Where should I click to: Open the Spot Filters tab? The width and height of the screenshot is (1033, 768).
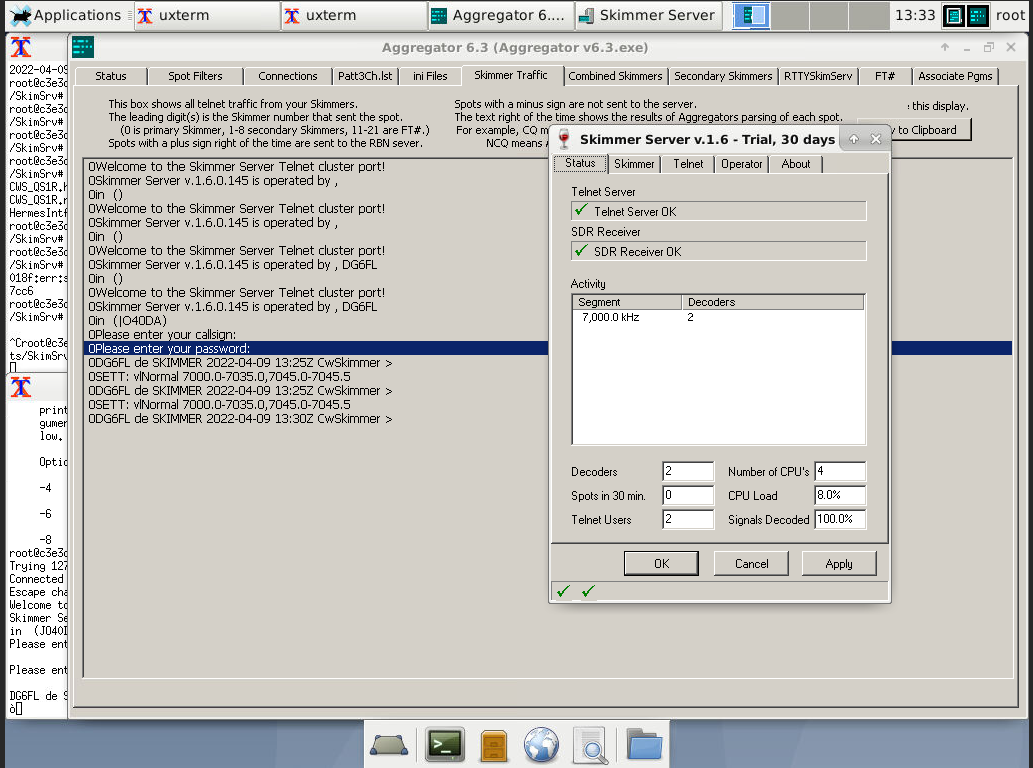pyautogui.click(x=195, y=76)
